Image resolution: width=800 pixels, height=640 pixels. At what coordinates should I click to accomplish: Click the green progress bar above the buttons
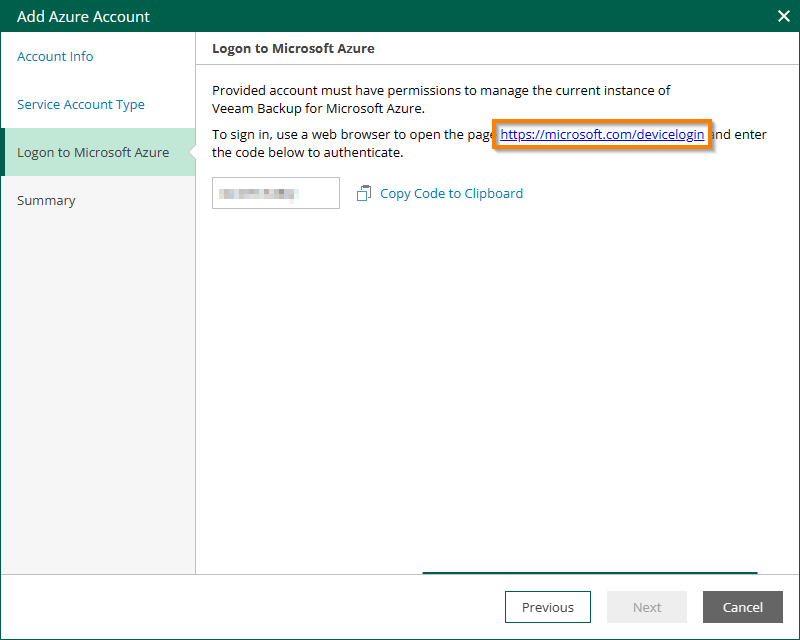coord(589,573)
